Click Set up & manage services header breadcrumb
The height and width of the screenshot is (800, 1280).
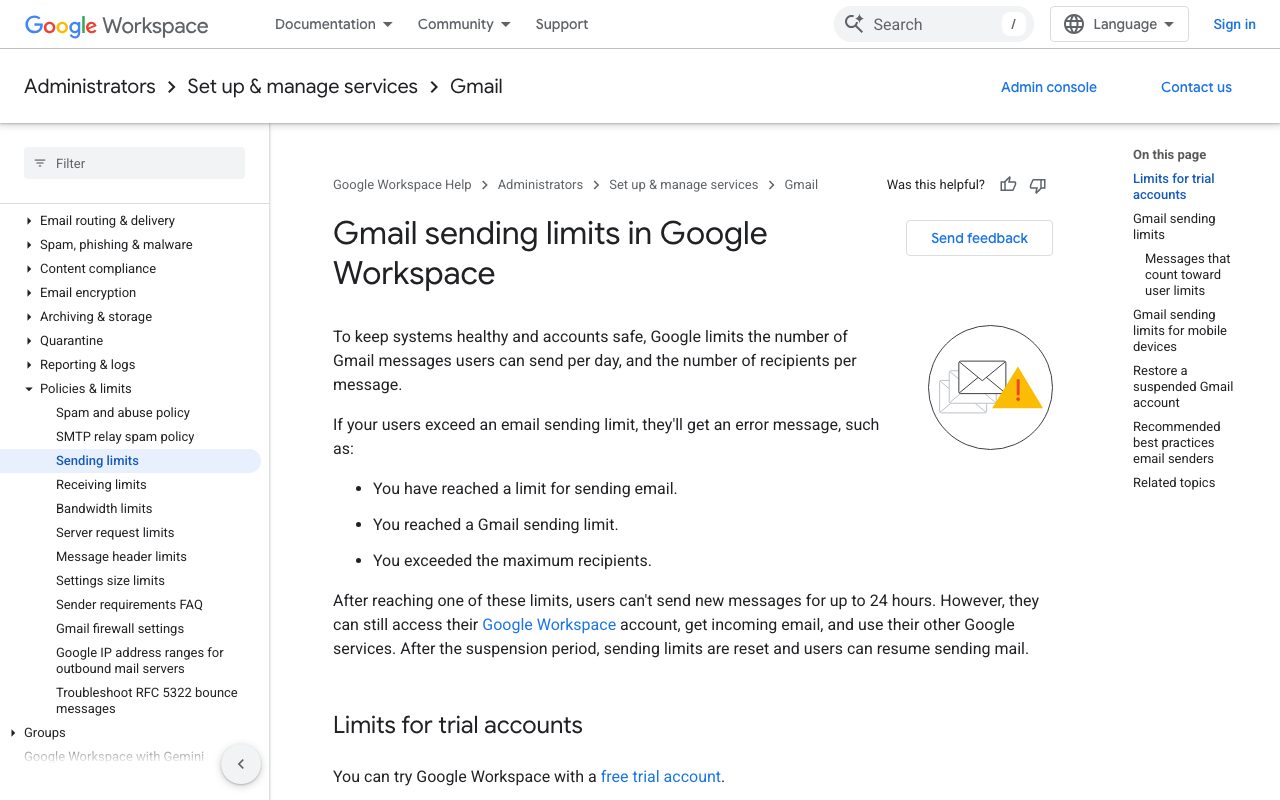(x=303, y=87)
